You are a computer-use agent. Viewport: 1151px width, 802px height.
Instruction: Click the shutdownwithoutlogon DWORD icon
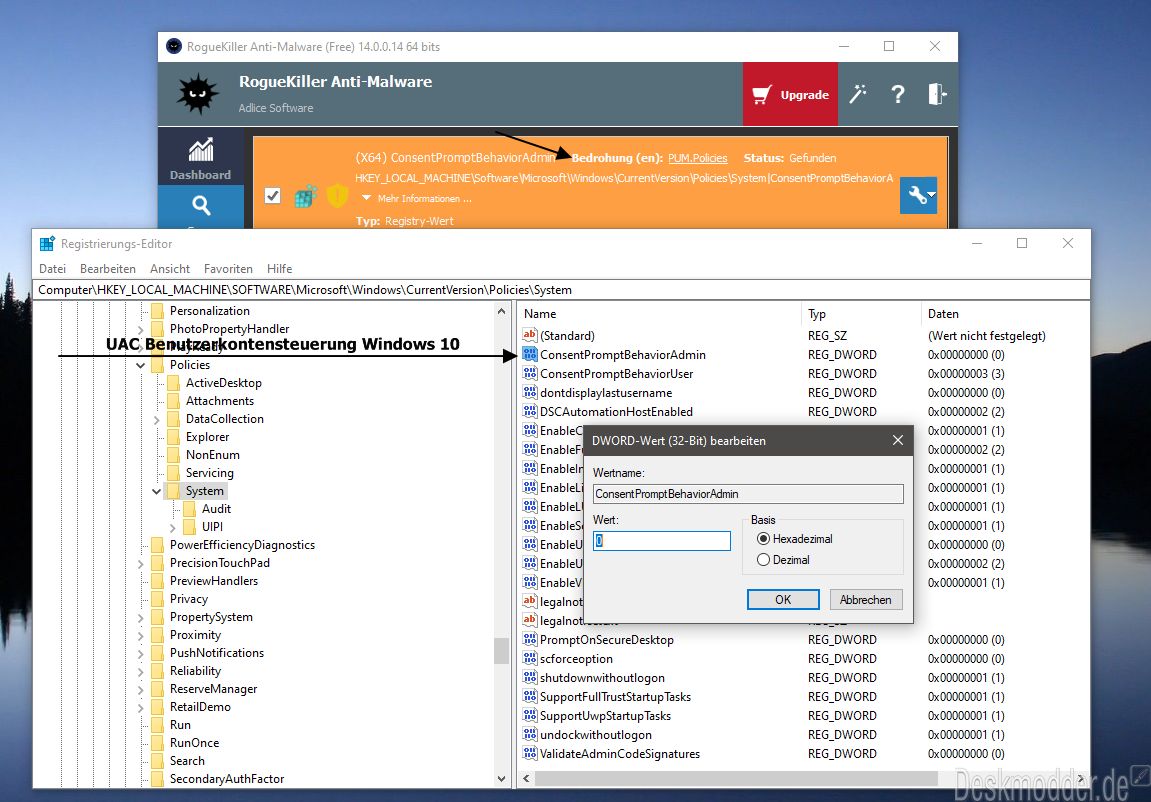coord(529,678)
